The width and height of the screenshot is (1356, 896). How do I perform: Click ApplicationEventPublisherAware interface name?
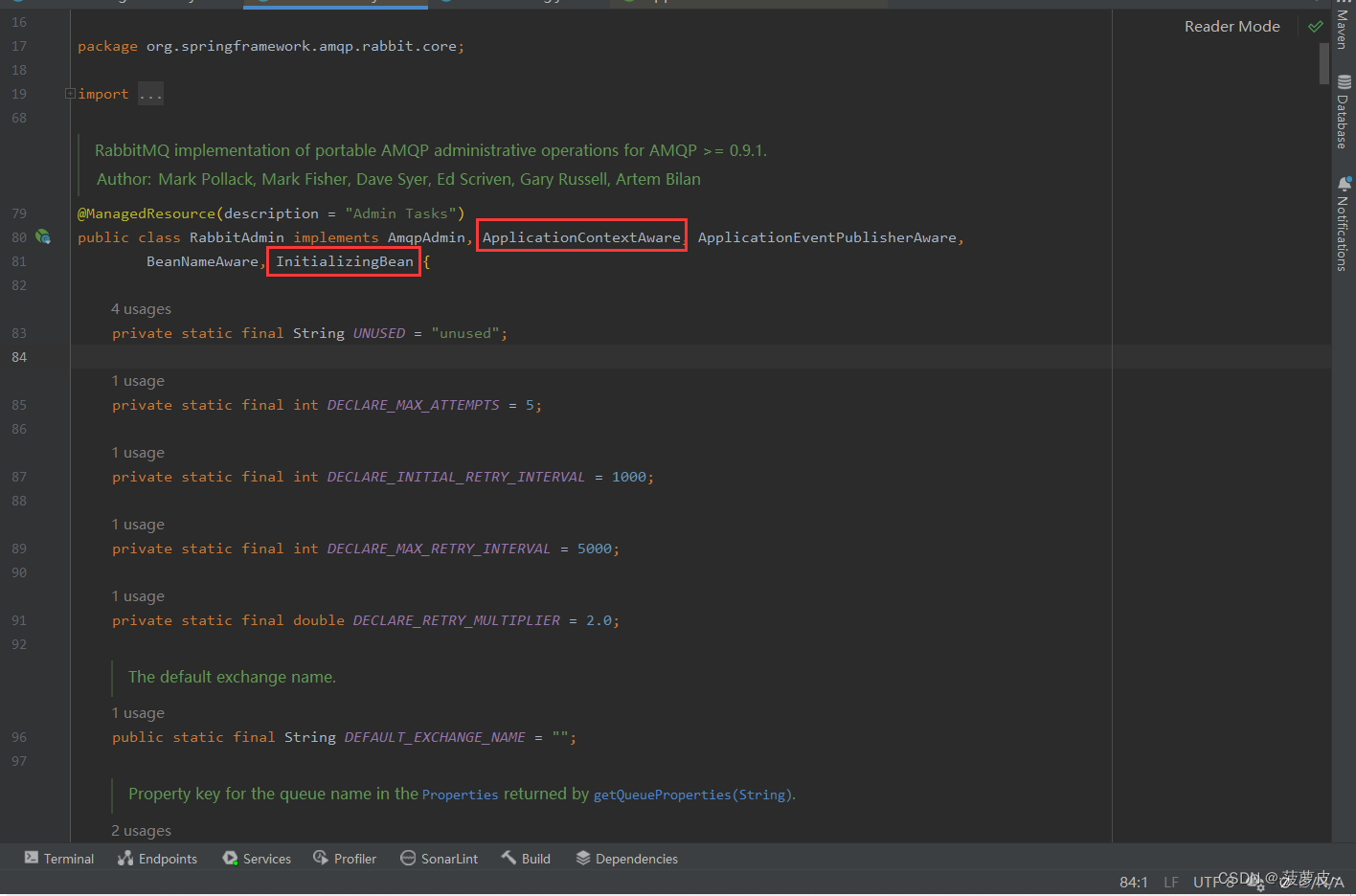click(x=827, y=237)
